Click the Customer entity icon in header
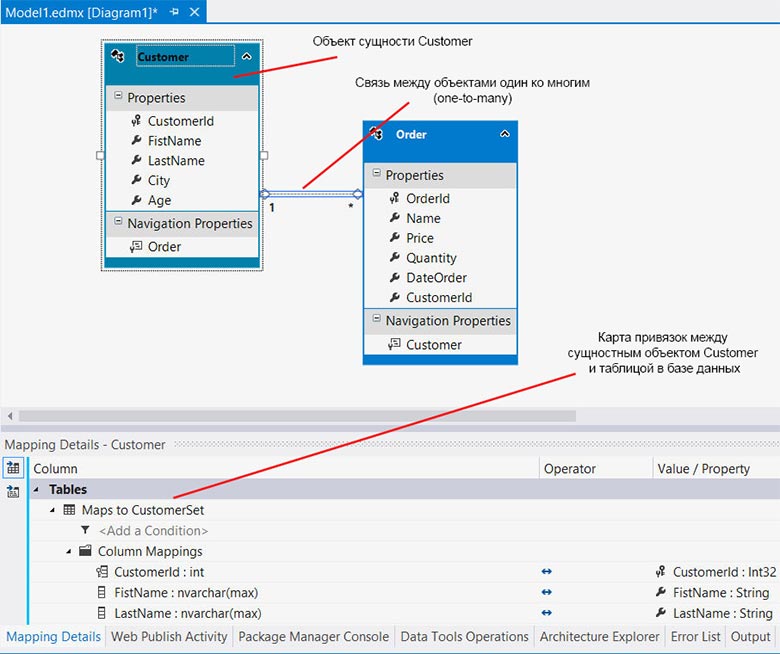 point(118,56)
